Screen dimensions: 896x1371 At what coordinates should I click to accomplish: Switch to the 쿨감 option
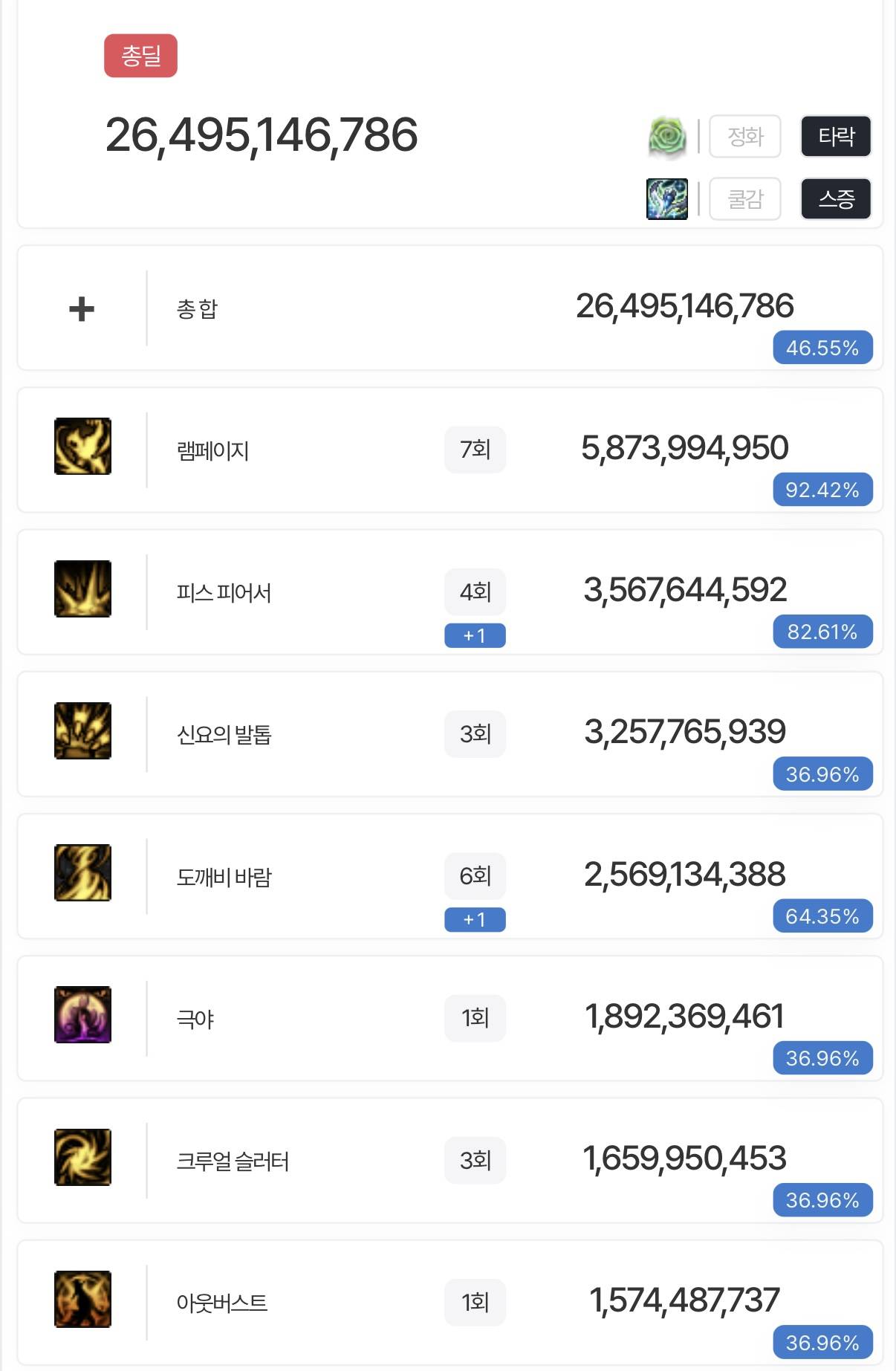coord(745,199)
